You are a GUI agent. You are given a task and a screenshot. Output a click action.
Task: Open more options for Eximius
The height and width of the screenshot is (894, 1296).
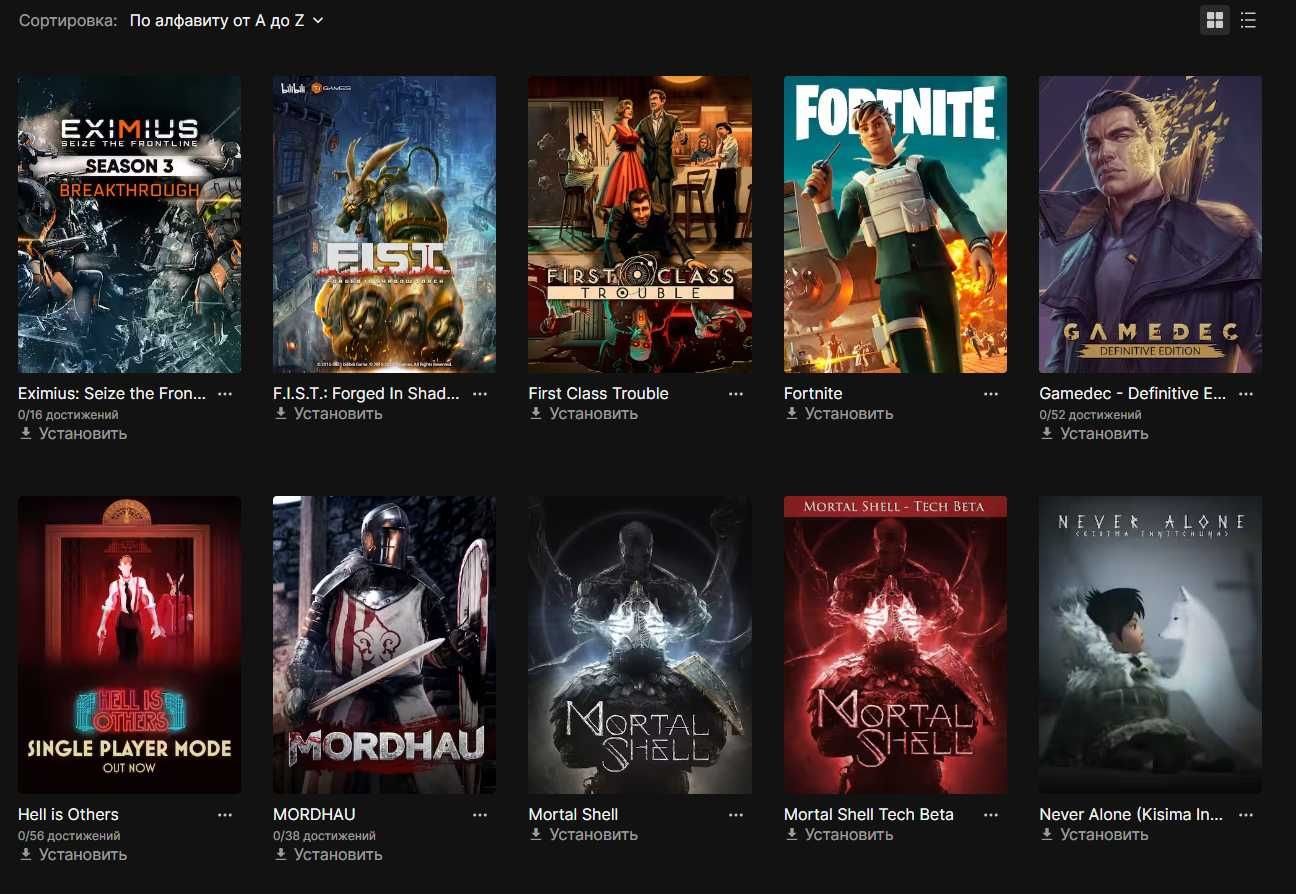point(225,394)
